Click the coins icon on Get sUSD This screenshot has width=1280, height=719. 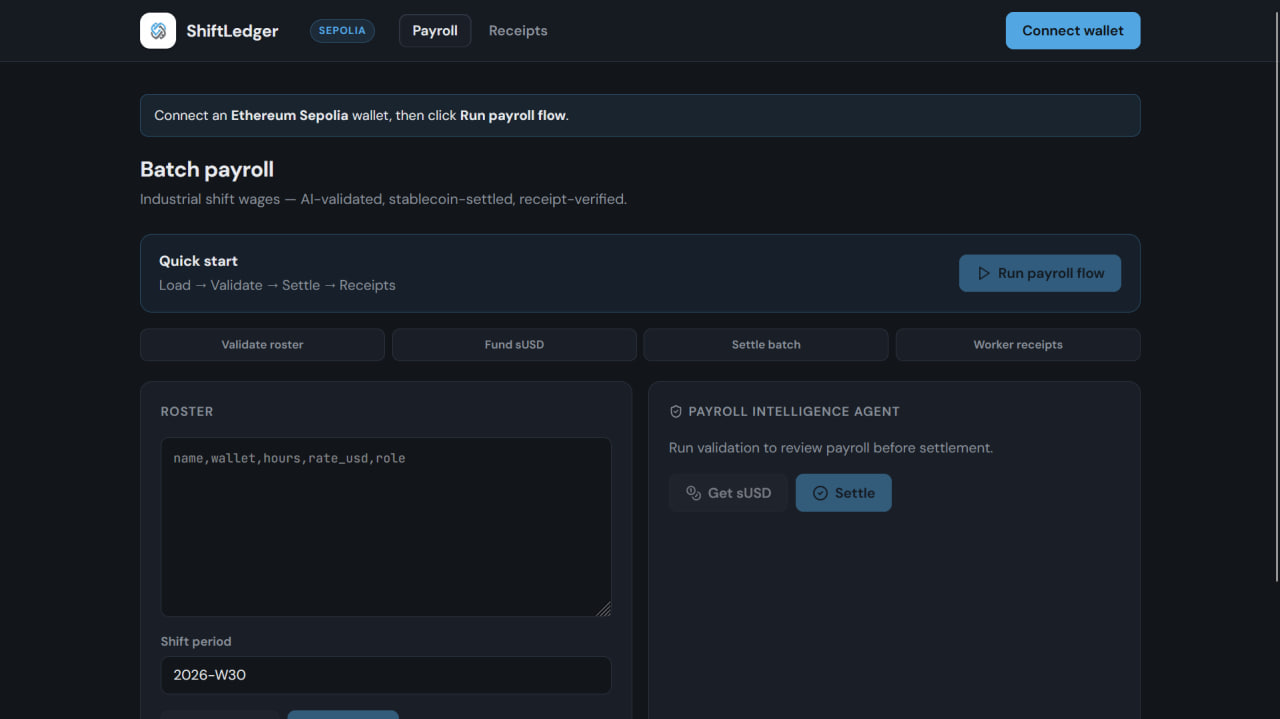pyautogui.click(x=693, y=493)
